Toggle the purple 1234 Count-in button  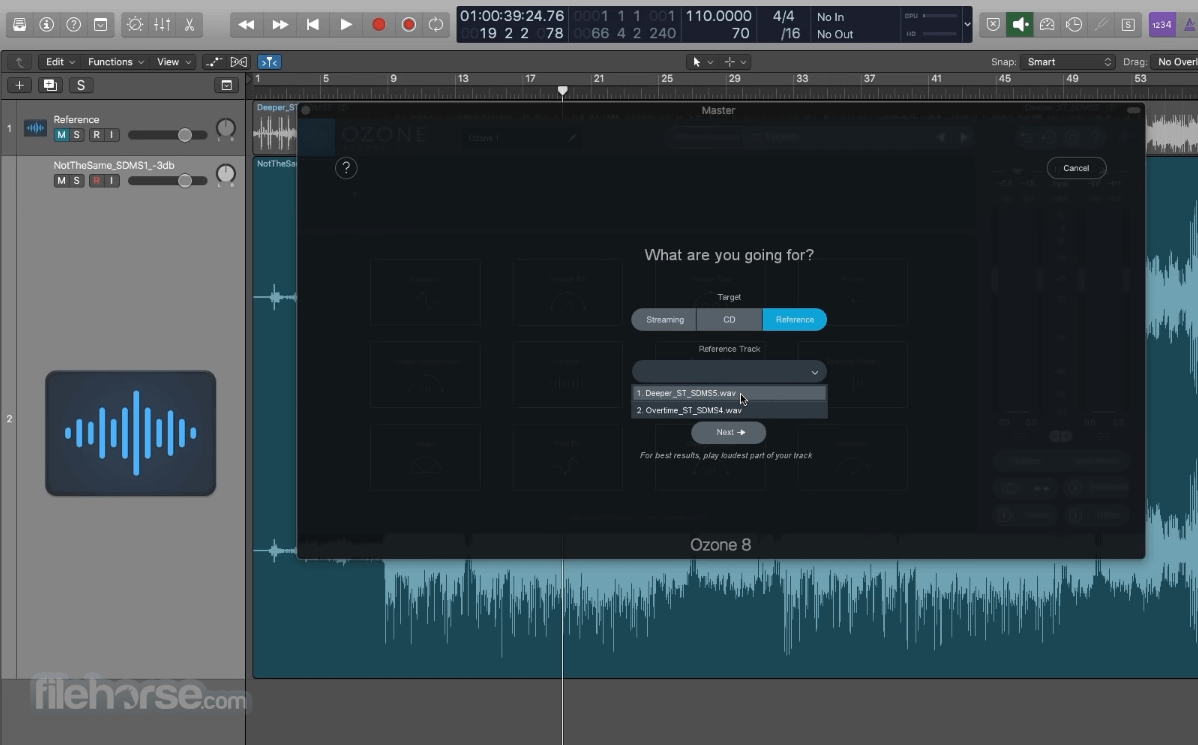tap(1161, 24)
